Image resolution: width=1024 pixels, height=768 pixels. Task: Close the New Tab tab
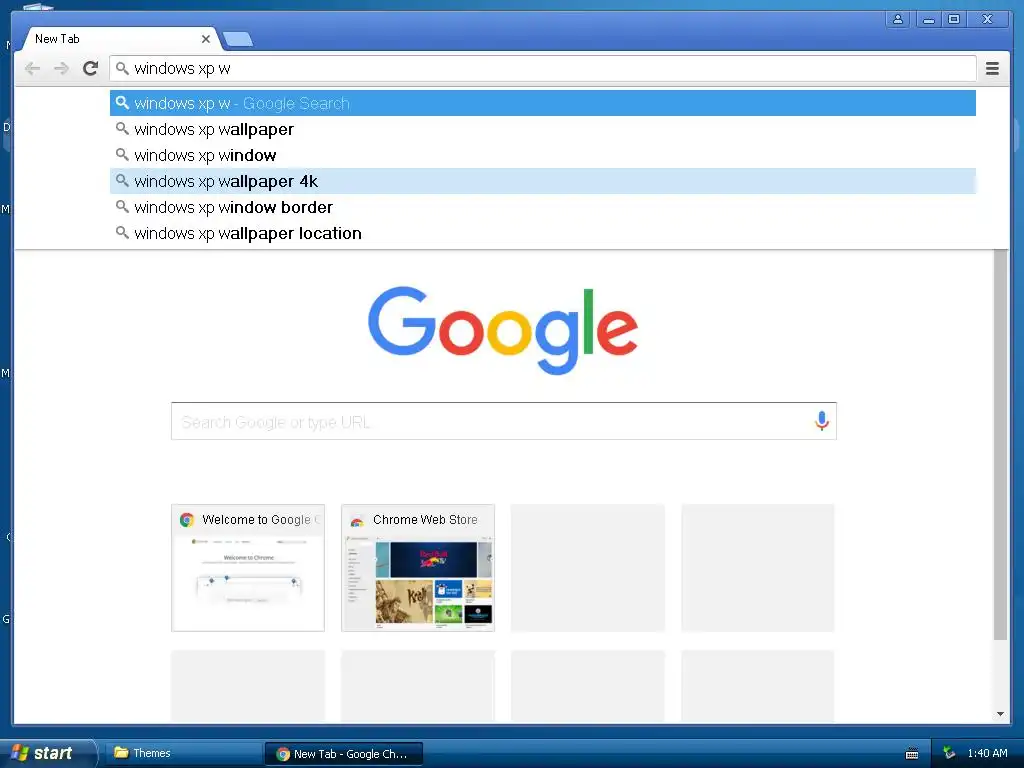point(206,39)
